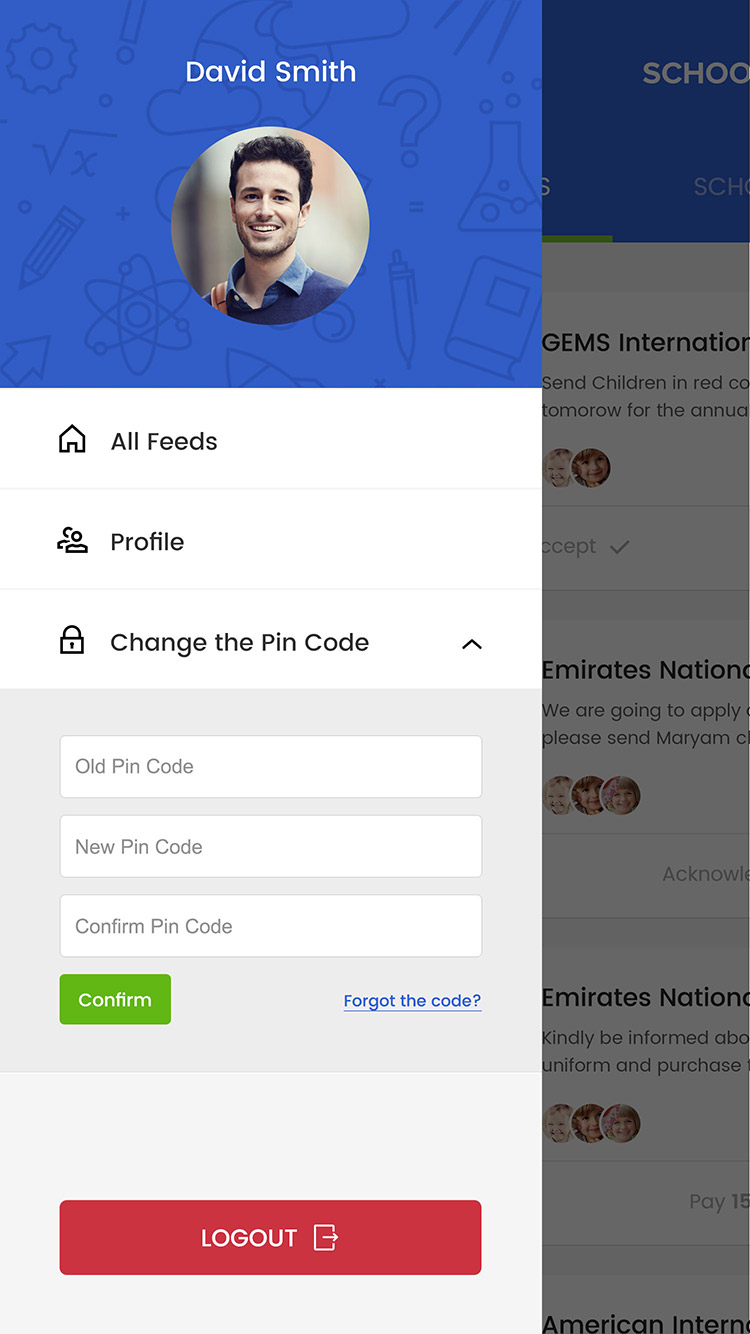The image size is (750, 1334).
Task: Open the Profile menu item
Action: pos(271,540)
